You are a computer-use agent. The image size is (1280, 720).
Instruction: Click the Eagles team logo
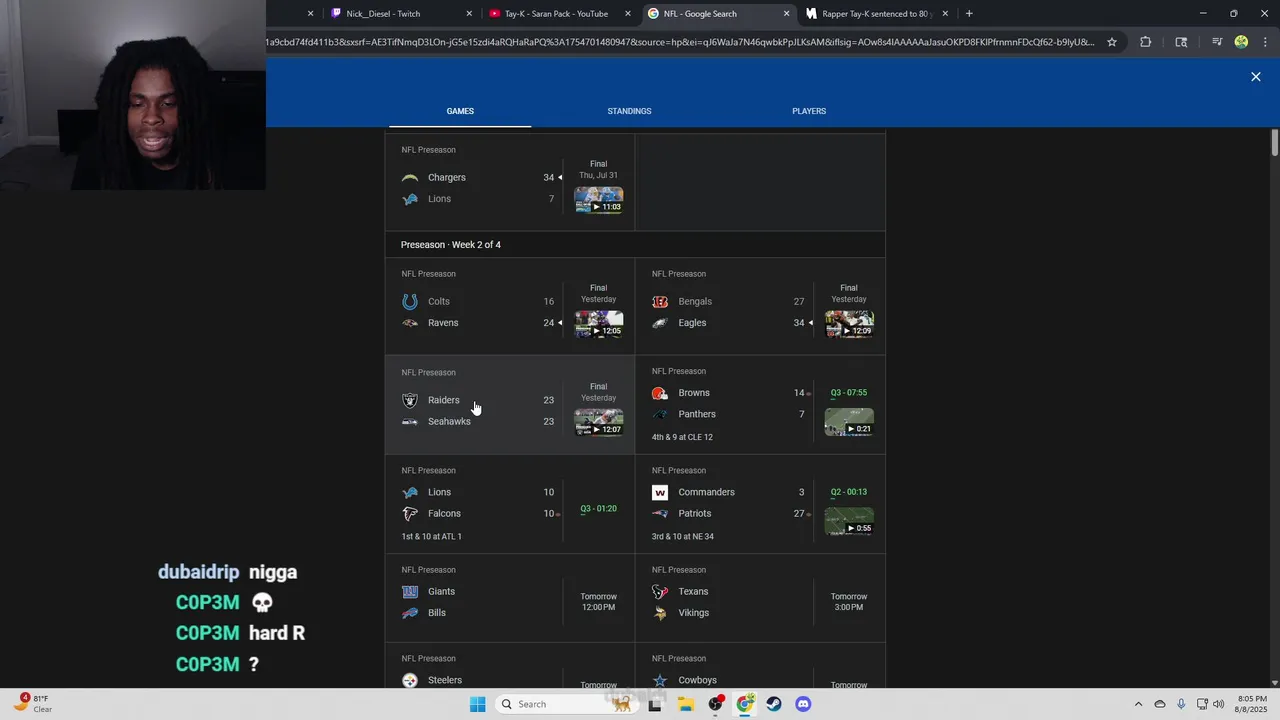click(x=659, y=323)
